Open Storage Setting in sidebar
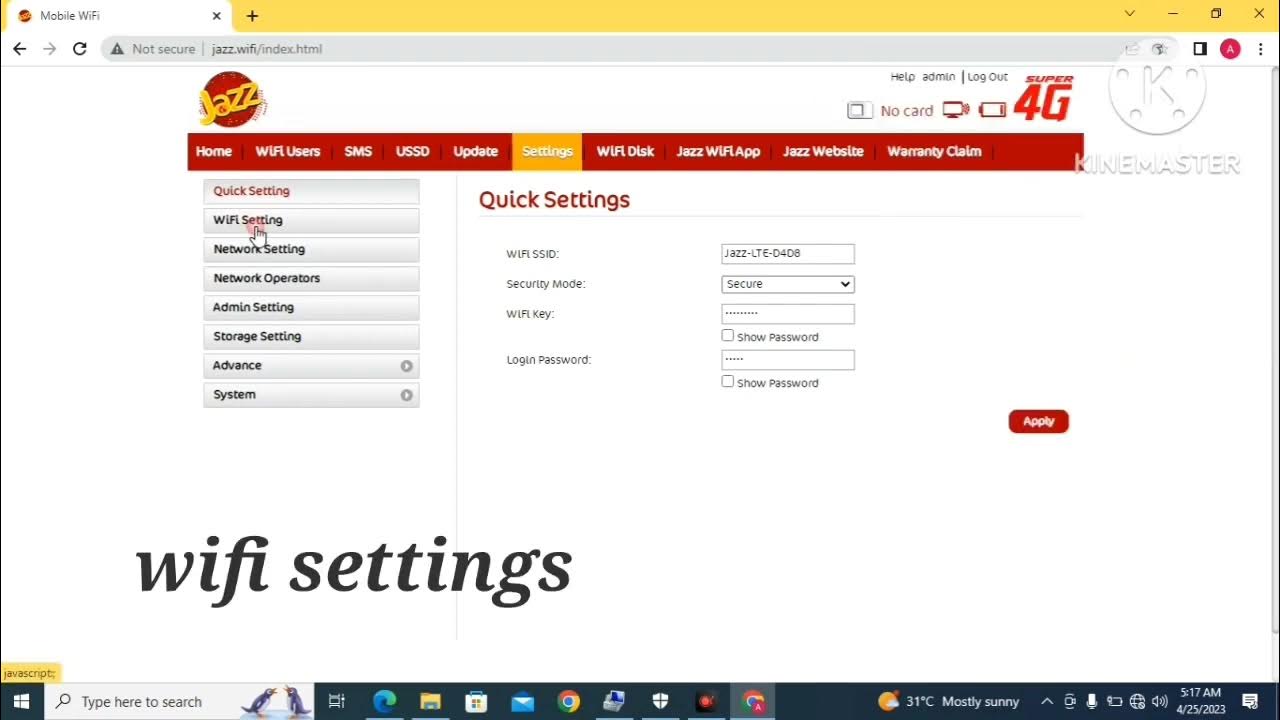The height and width of the screenshot is (720, 1280). point(311,336)
